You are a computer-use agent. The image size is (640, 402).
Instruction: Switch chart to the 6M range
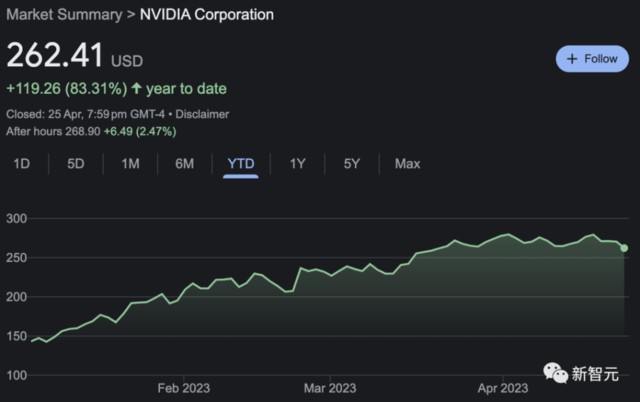pos(185,163)
